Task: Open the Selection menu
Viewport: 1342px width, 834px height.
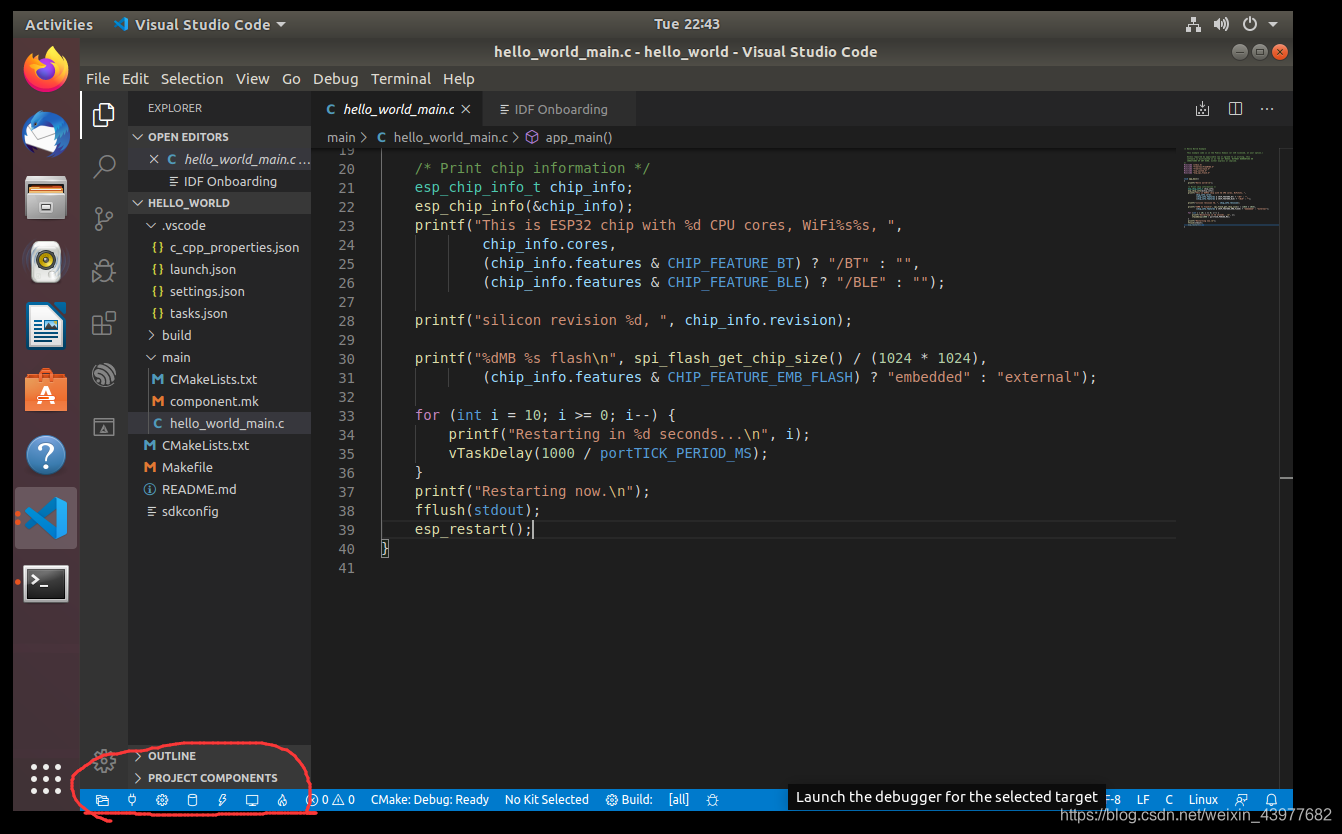Action: coord(192,79)
